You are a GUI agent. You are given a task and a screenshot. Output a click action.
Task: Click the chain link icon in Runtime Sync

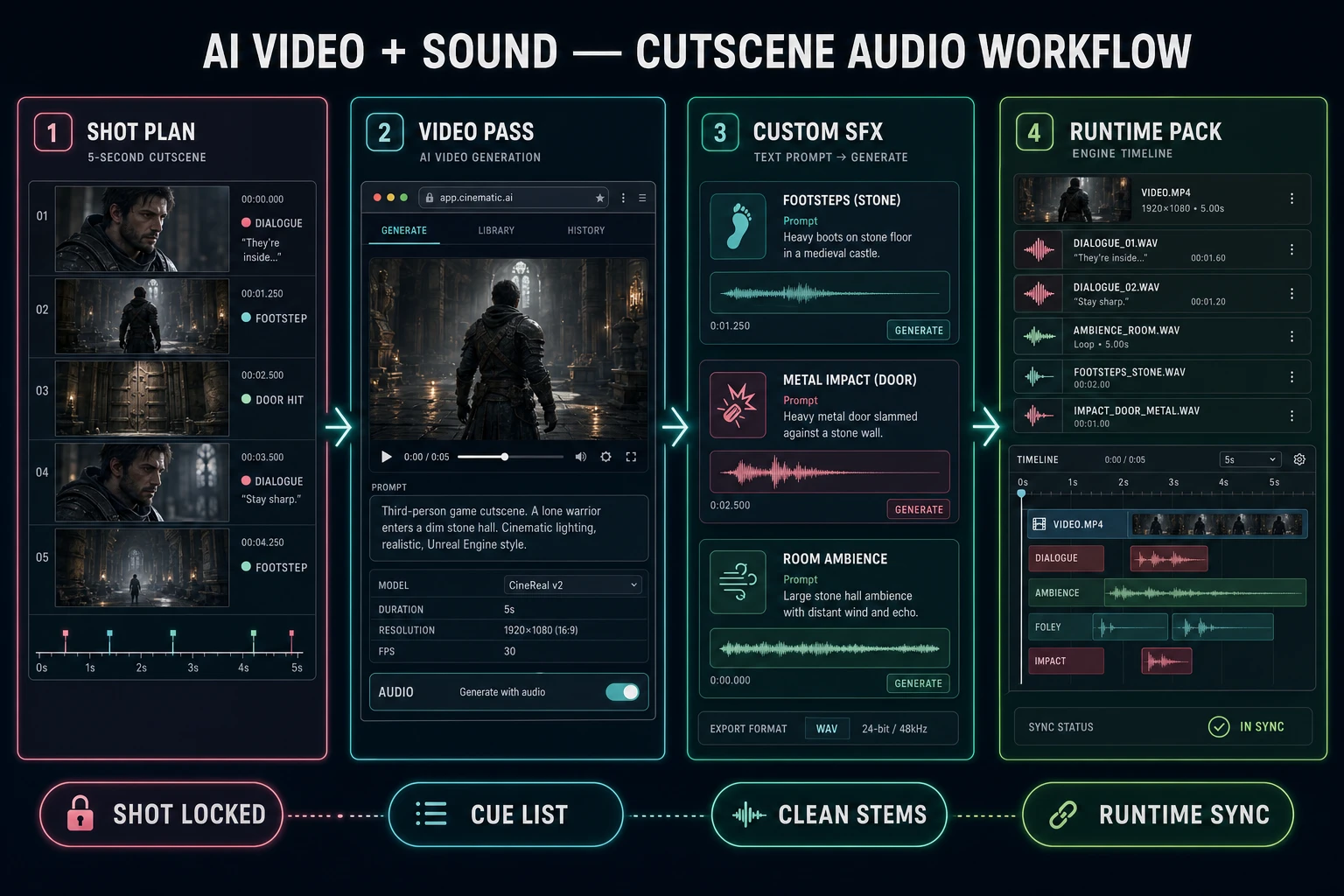[1063, 815]
